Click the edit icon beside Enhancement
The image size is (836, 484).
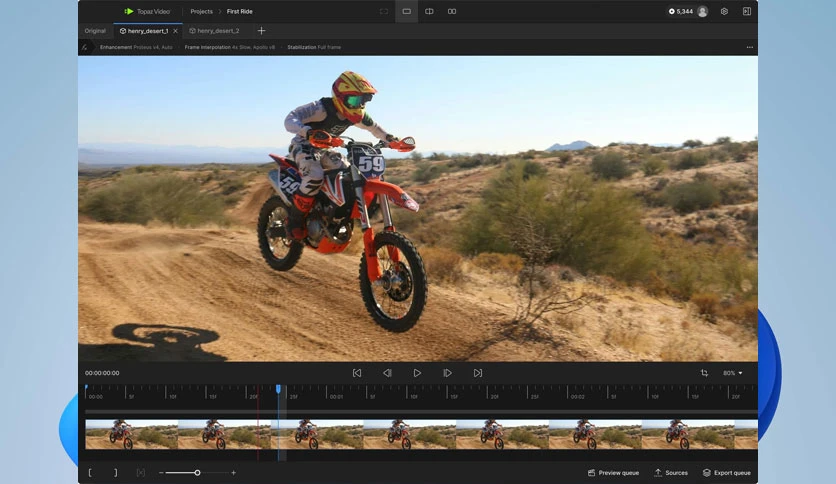(84, 47)
